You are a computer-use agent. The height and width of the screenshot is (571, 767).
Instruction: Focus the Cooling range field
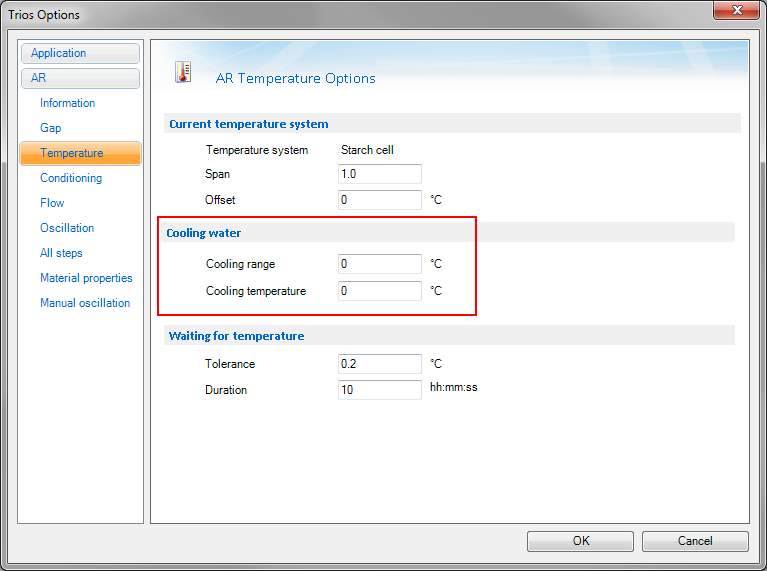380,264
